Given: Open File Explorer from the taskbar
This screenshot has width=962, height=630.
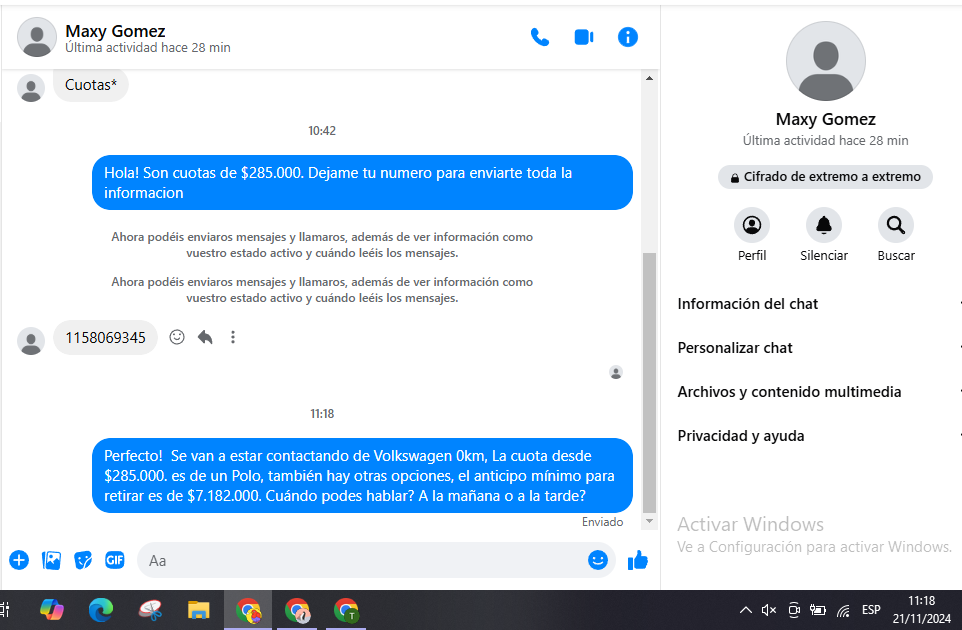Looking at the screenshot, I should click(199, 610).
